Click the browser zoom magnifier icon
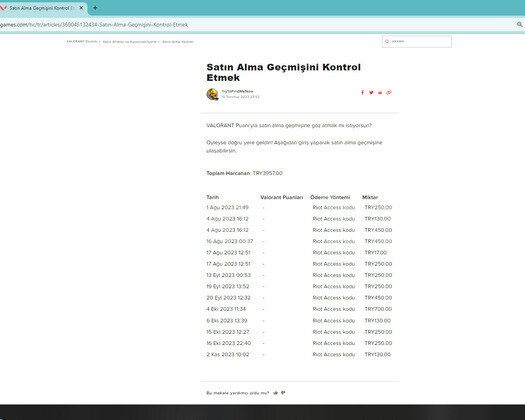This screenshot has height=420, width=525. 520,24
